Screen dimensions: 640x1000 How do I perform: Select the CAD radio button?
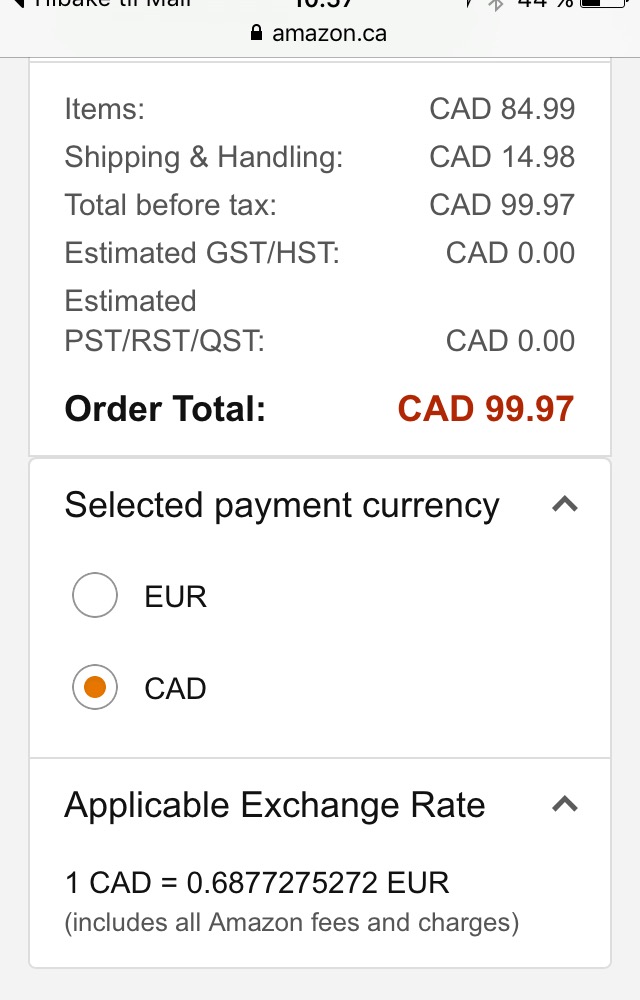(x=95, y=688)
